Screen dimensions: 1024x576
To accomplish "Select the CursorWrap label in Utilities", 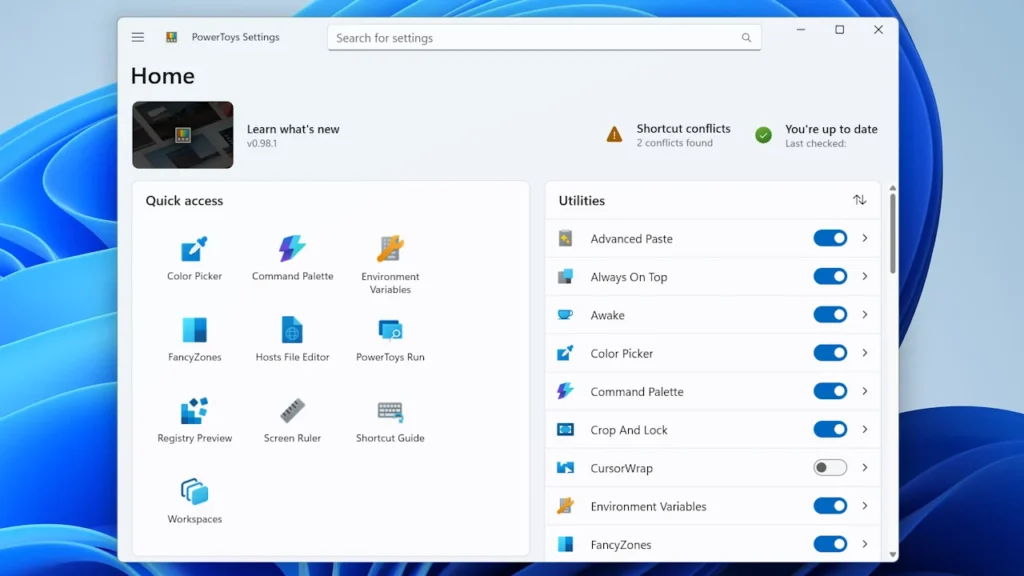I will click(x=621, y=468).
